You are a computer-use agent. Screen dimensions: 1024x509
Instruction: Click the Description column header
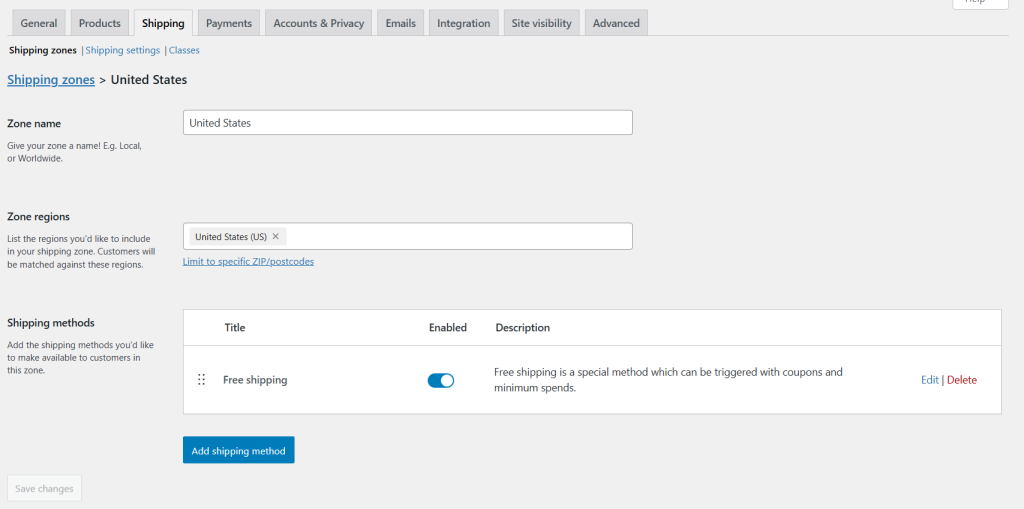click(x=522, y=327)
